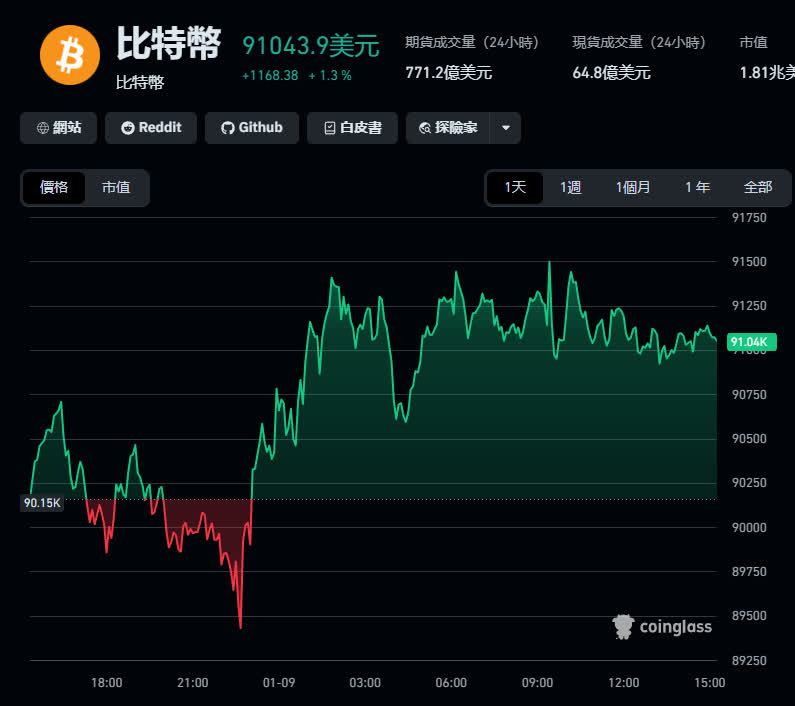Viewport: 795px width, 706px height.
Task: Click the globe icon on the 網站 button
Action: 42,128
